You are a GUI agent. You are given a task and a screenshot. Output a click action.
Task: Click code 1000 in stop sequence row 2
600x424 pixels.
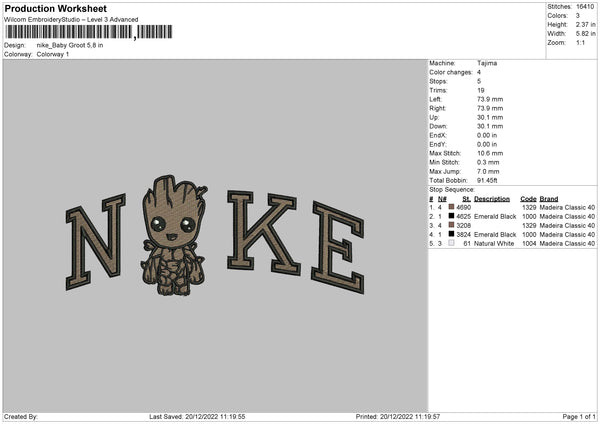click(529, 217)
